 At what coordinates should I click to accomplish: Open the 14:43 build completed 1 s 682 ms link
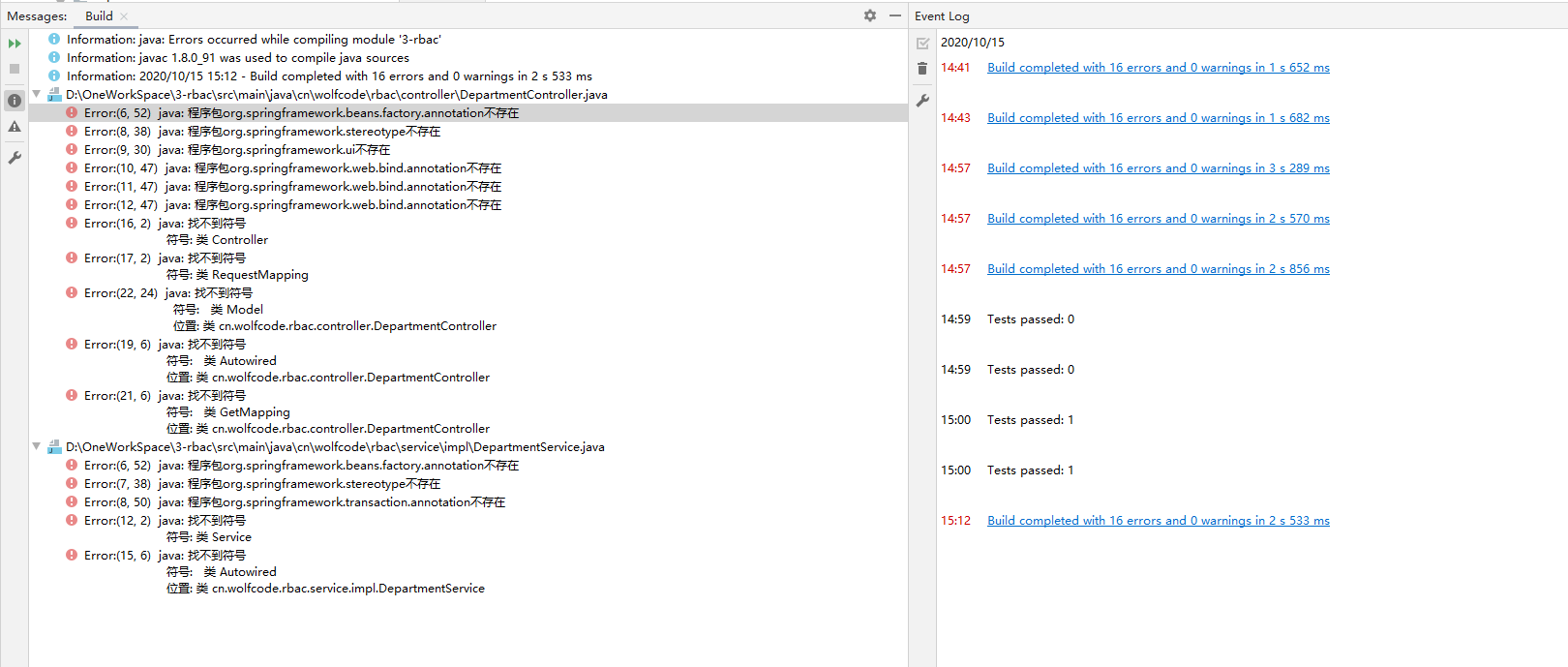point(1159,118)
